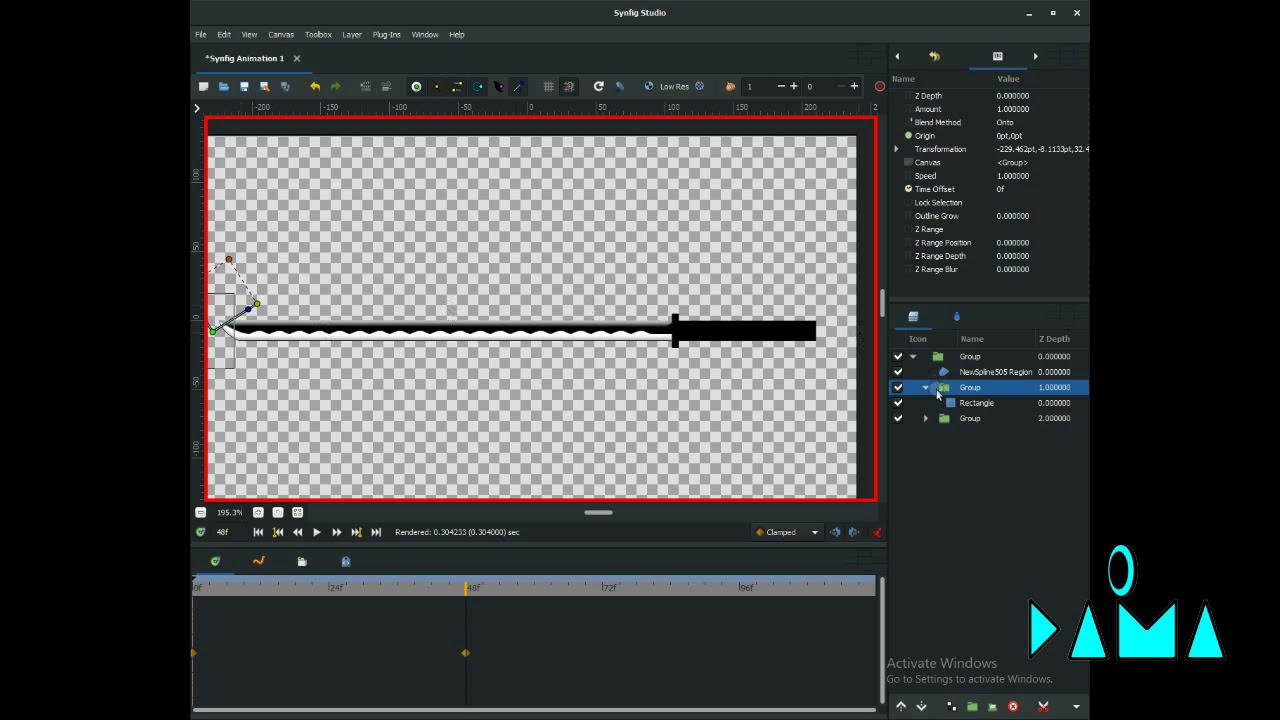Open the Canvas menu

click(281, 35)
